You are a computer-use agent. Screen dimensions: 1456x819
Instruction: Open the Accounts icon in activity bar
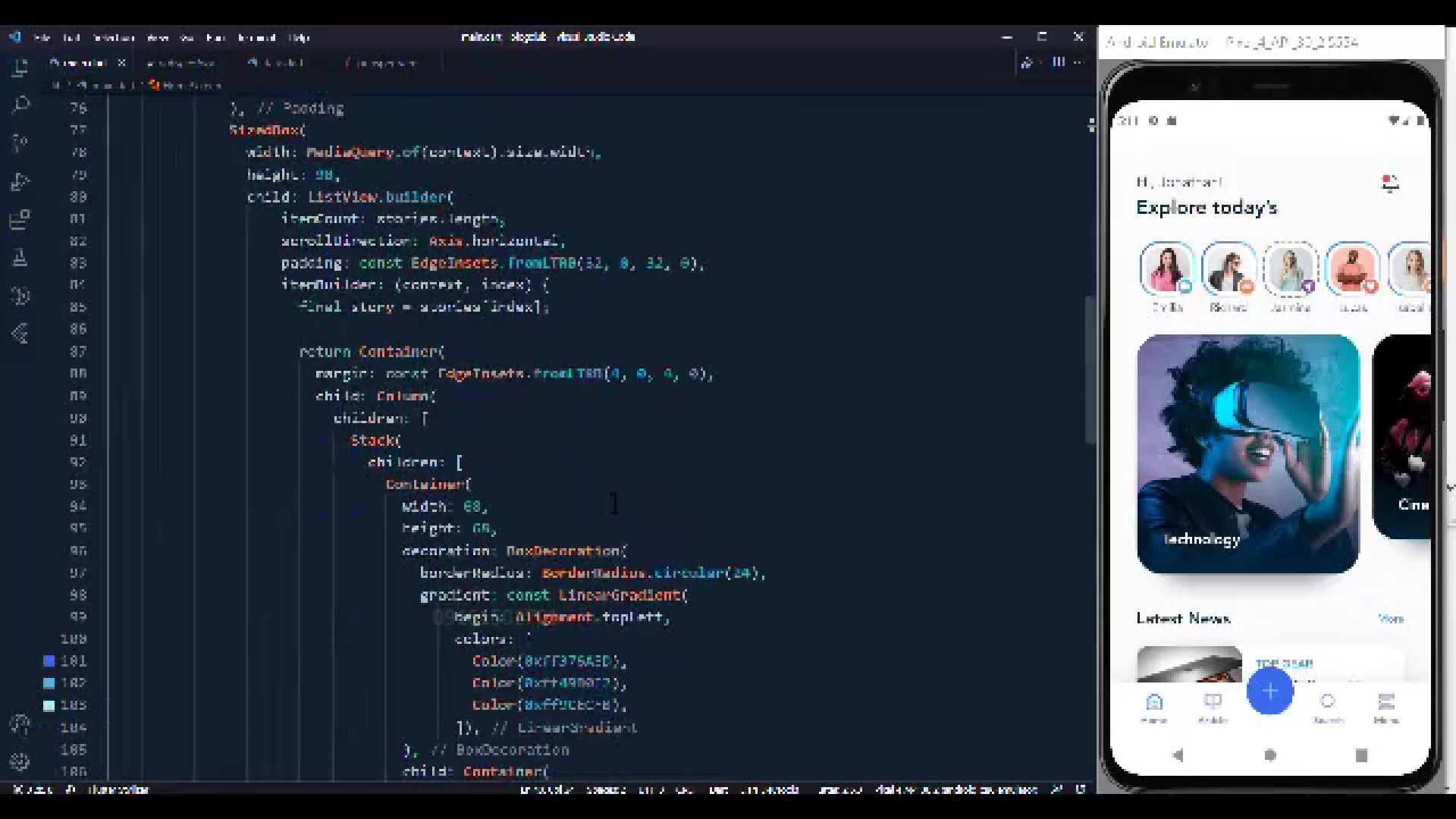pos(20,725)
